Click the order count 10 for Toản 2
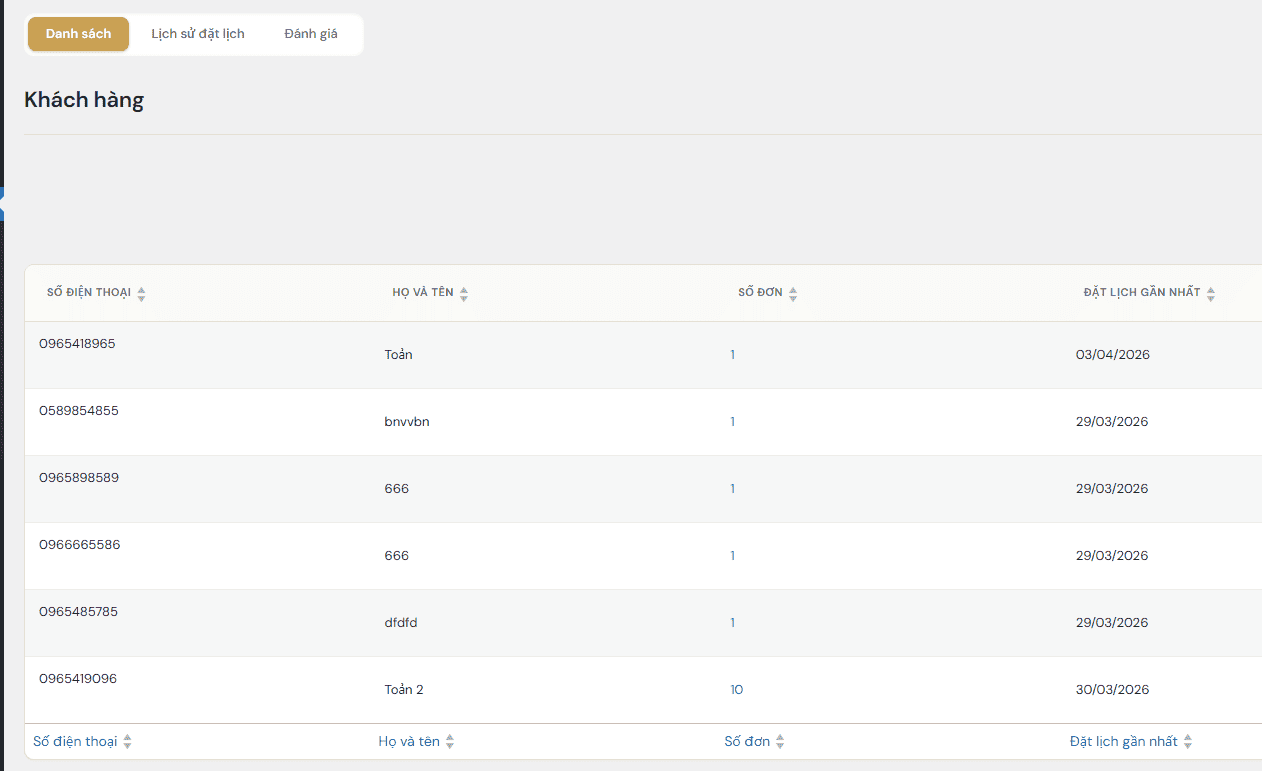The height and width of the screenshot is (771, 1262). click(736, 690)
